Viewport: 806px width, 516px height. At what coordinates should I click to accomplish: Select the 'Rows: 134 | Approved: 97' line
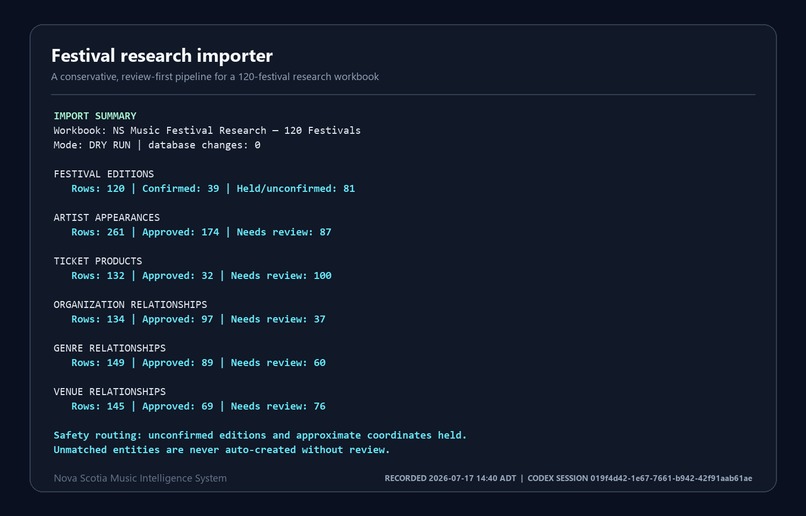[198, 319]
